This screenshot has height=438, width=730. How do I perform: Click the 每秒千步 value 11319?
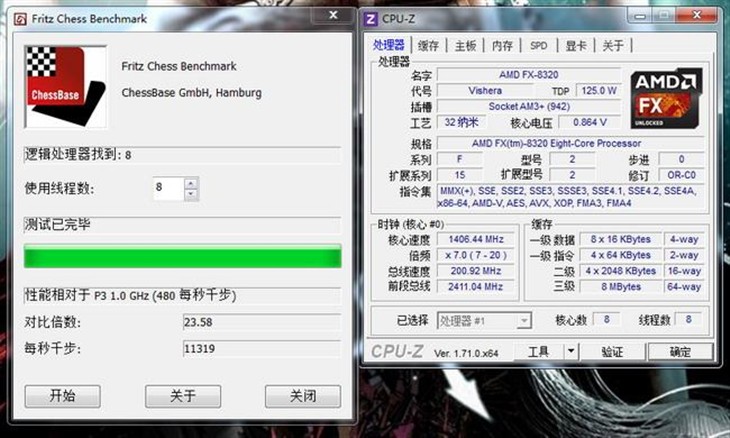click(262, 349)
